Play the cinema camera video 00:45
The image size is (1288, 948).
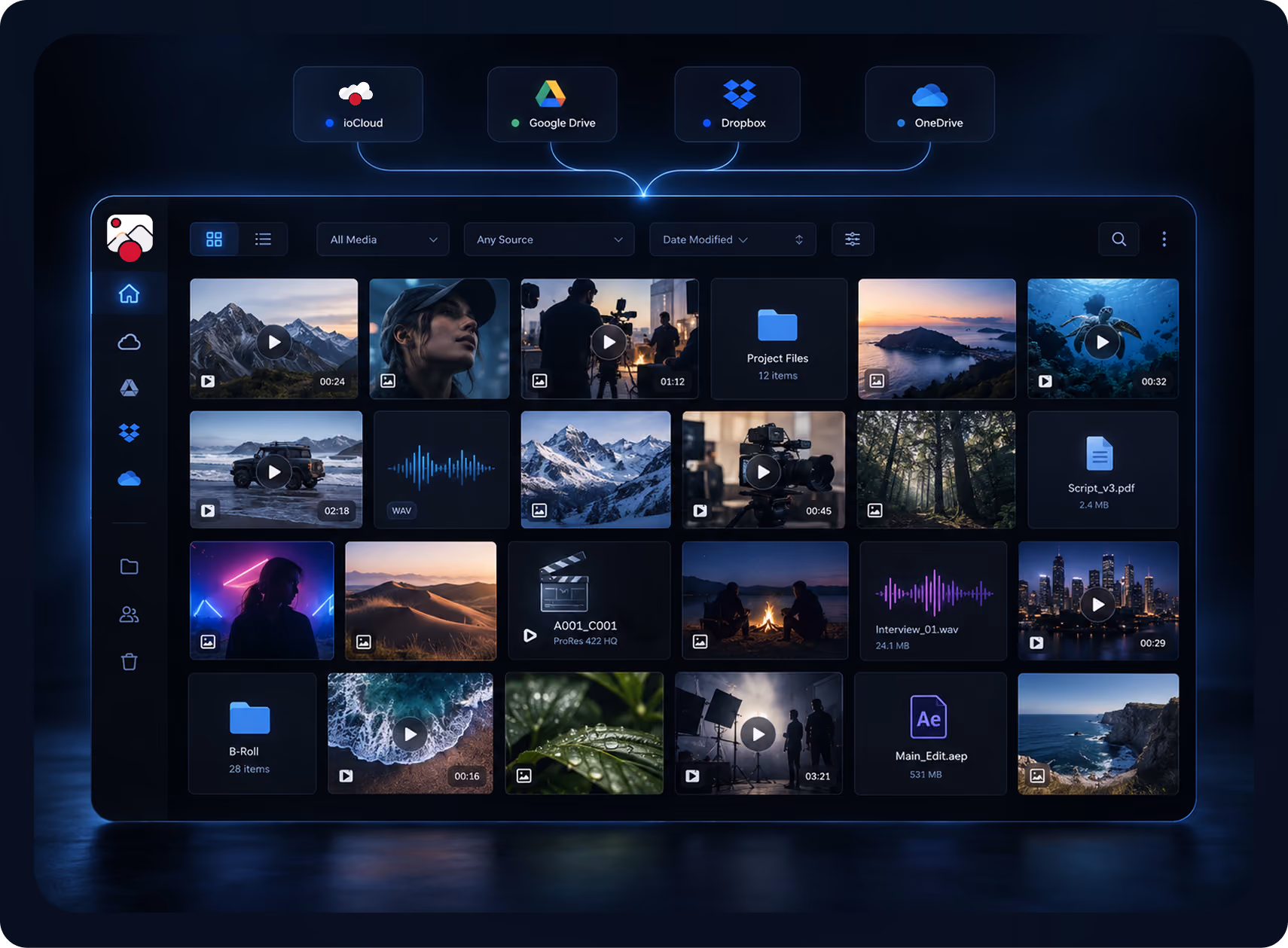[763, 471]
